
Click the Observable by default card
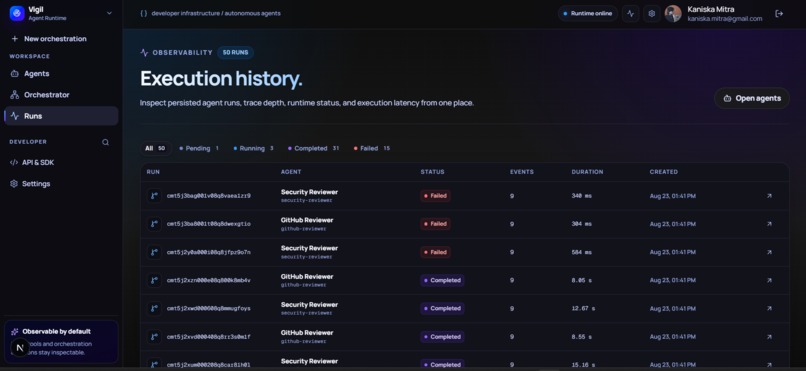coord(61,342)
